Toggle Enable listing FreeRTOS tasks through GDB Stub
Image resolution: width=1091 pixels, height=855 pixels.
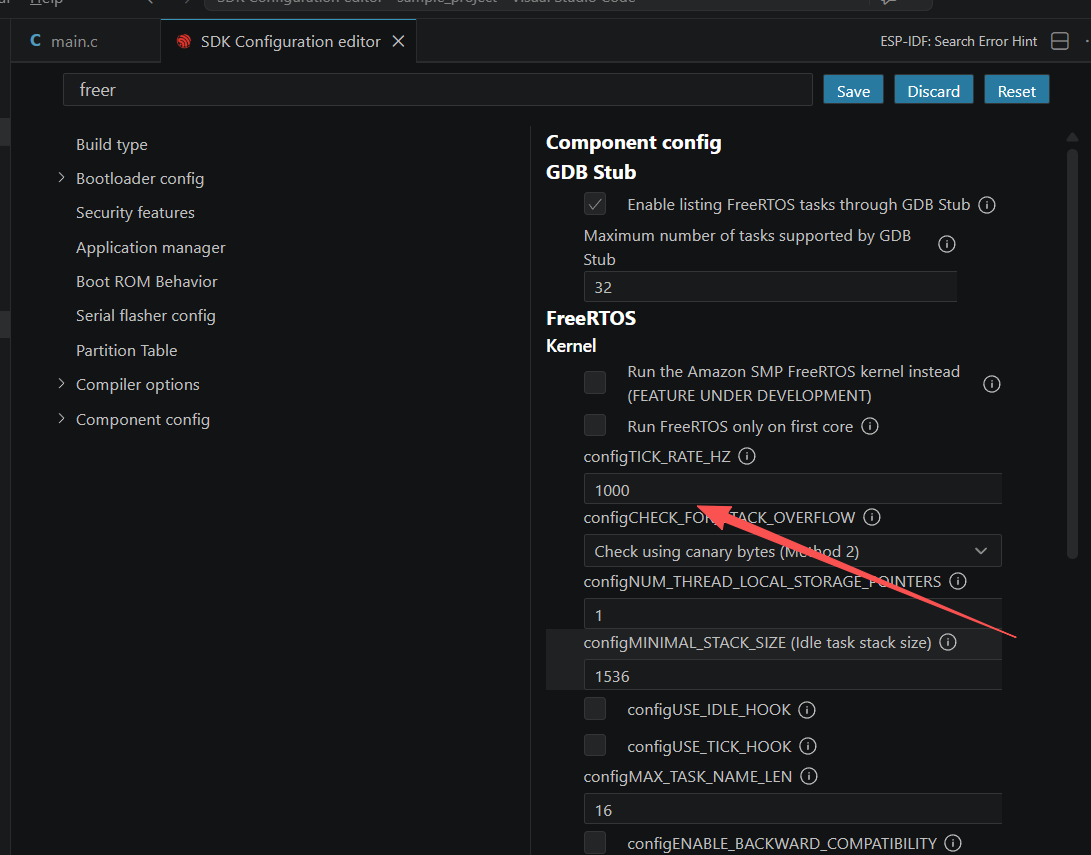tap(595, 204)
